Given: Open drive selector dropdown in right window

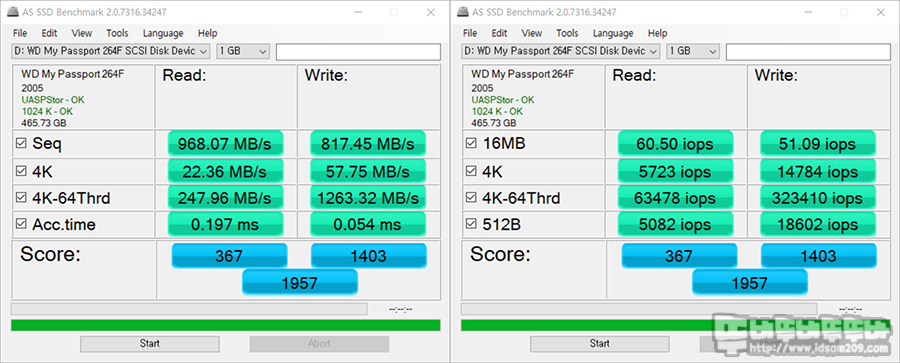Looking at the screenshot, I should (x=561, y=51).
